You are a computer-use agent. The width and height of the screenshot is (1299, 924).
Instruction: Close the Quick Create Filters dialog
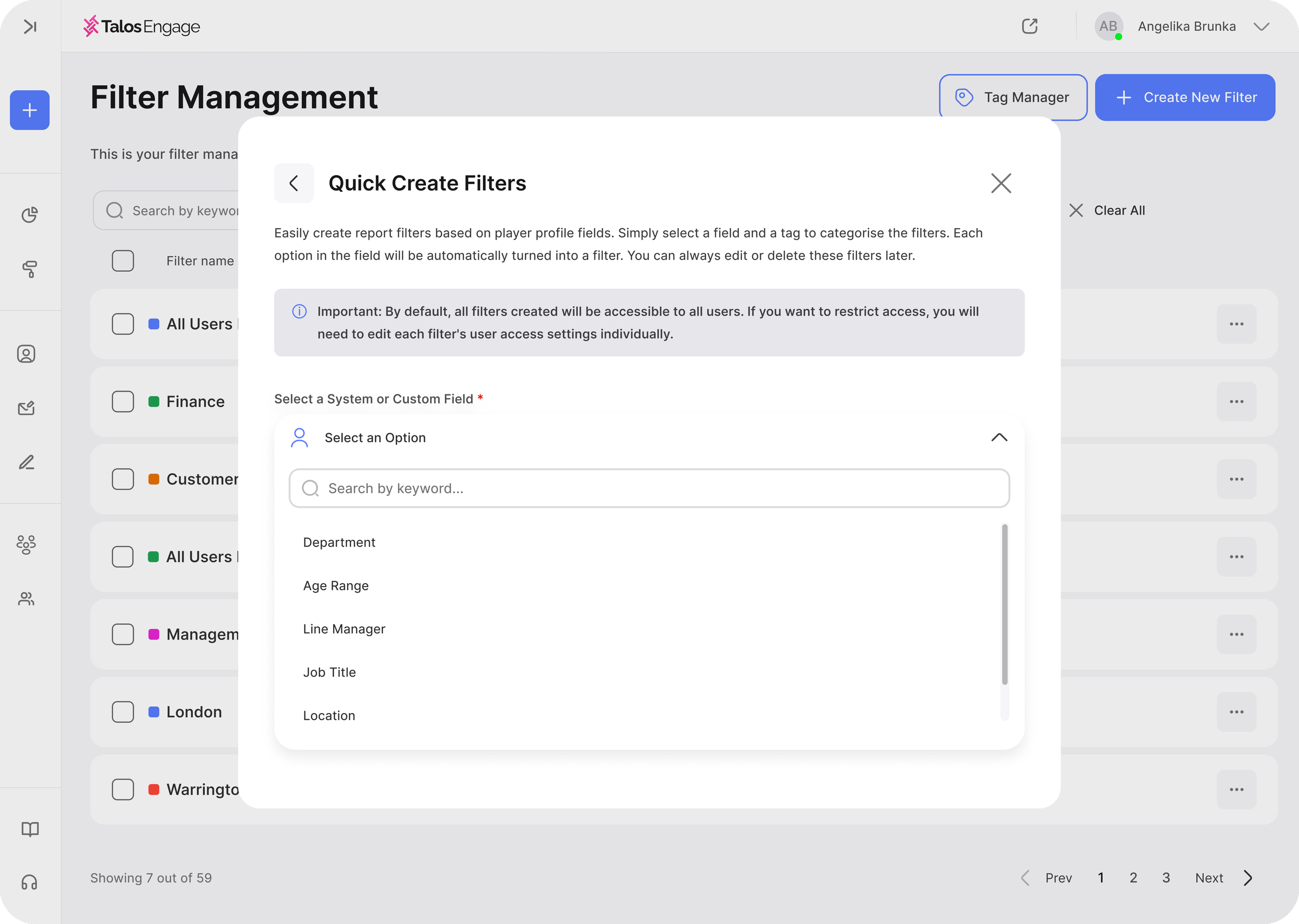click(1001, 183)
